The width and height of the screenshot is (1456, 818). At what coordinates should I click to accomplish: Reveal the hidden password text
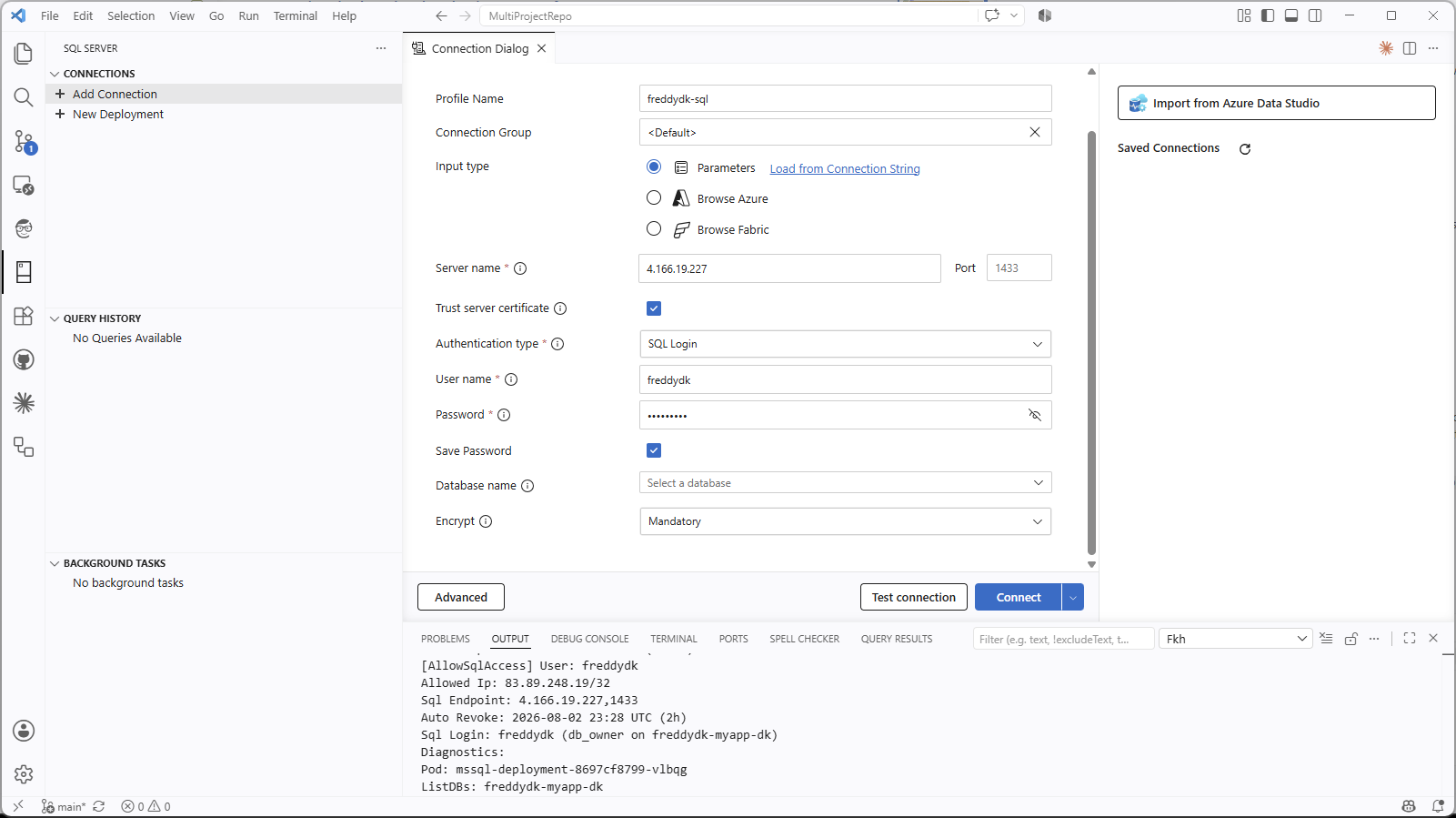pyautogui.click(x=1035, y=415)
